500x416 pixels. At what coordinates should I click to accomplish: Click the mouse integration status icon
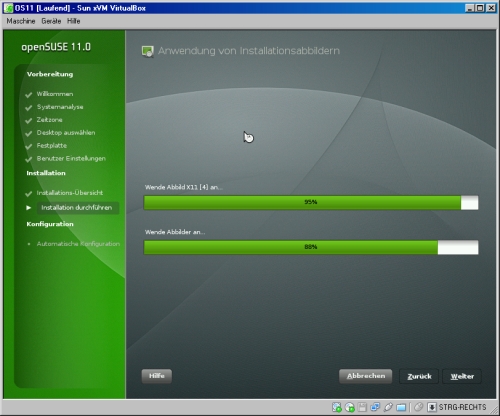click(x=418, y=407)
